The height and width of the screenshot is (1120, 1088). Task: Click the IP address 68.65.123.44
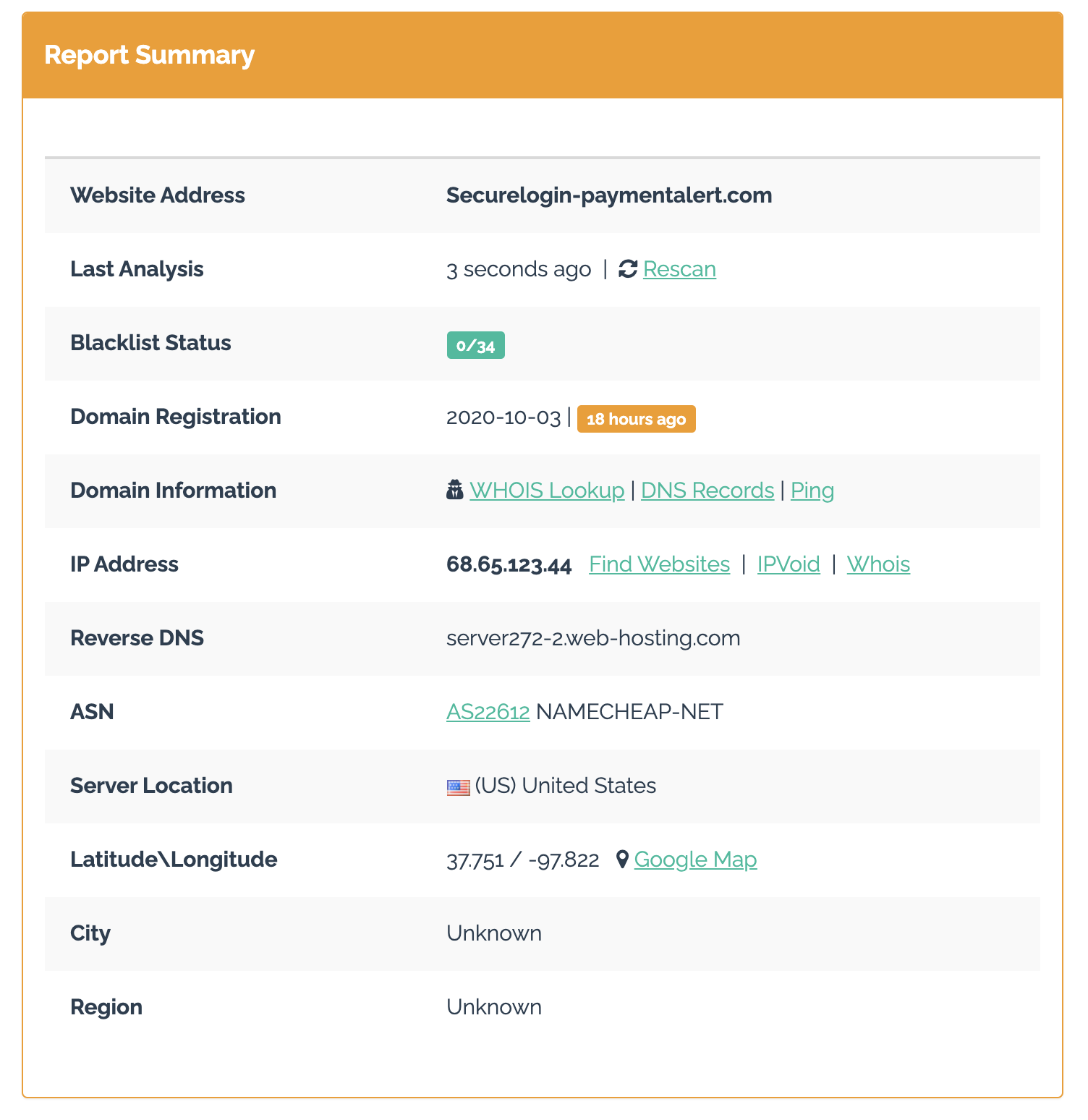coord(509,564)
